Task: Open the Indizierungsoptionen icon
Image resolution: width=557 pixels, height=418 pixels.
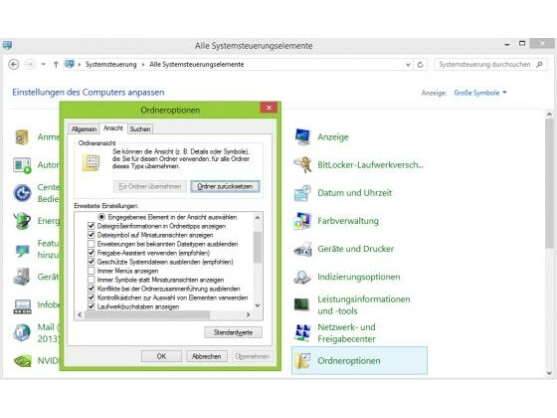Action: coord(303,277)
